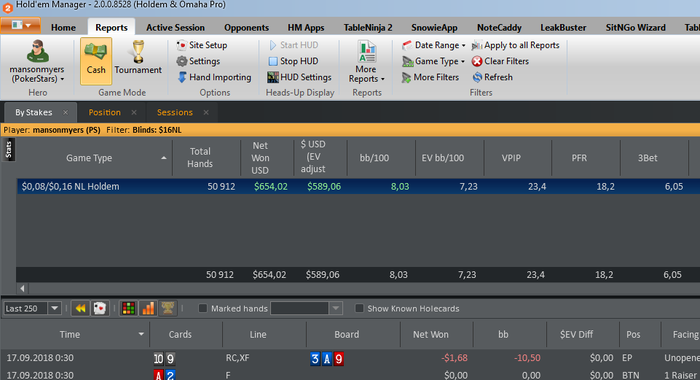
Task: Open the Opponents ribbon tab
Action: (246, 28)
